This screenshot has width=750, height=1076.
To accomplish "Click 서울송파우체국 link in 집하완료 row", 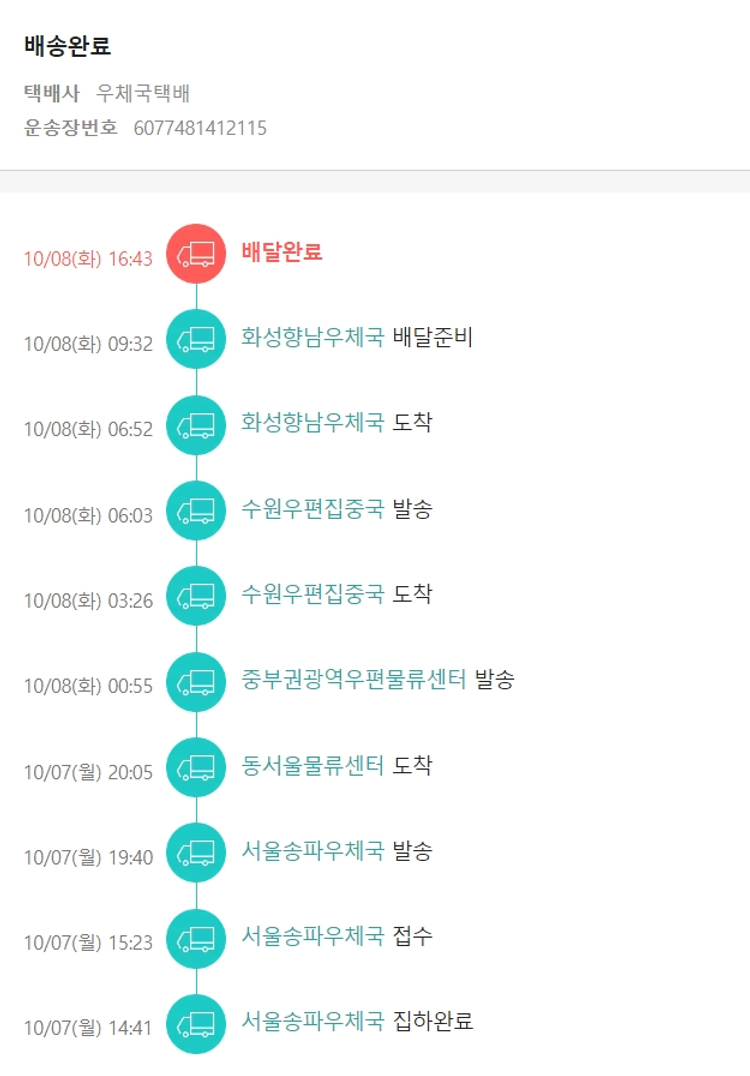I will coord(312,1021).
